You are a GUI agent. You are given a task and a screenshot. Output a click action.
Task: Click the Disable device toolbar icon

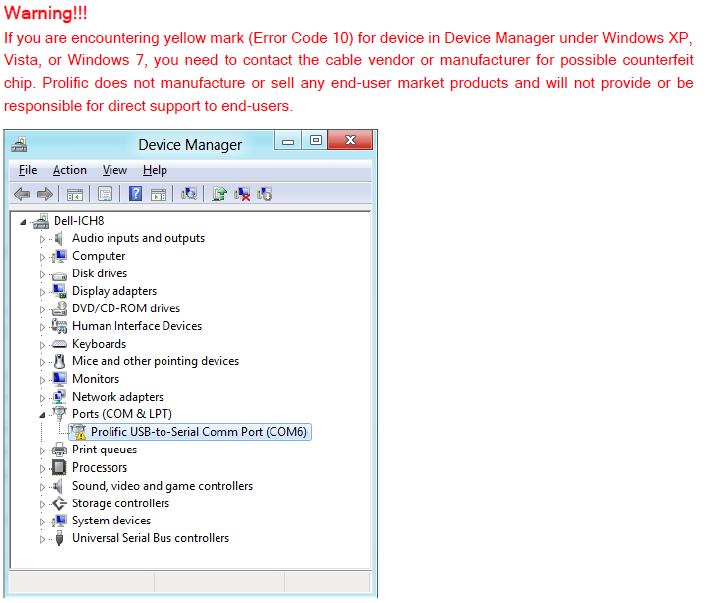click(x=264, y=194)
